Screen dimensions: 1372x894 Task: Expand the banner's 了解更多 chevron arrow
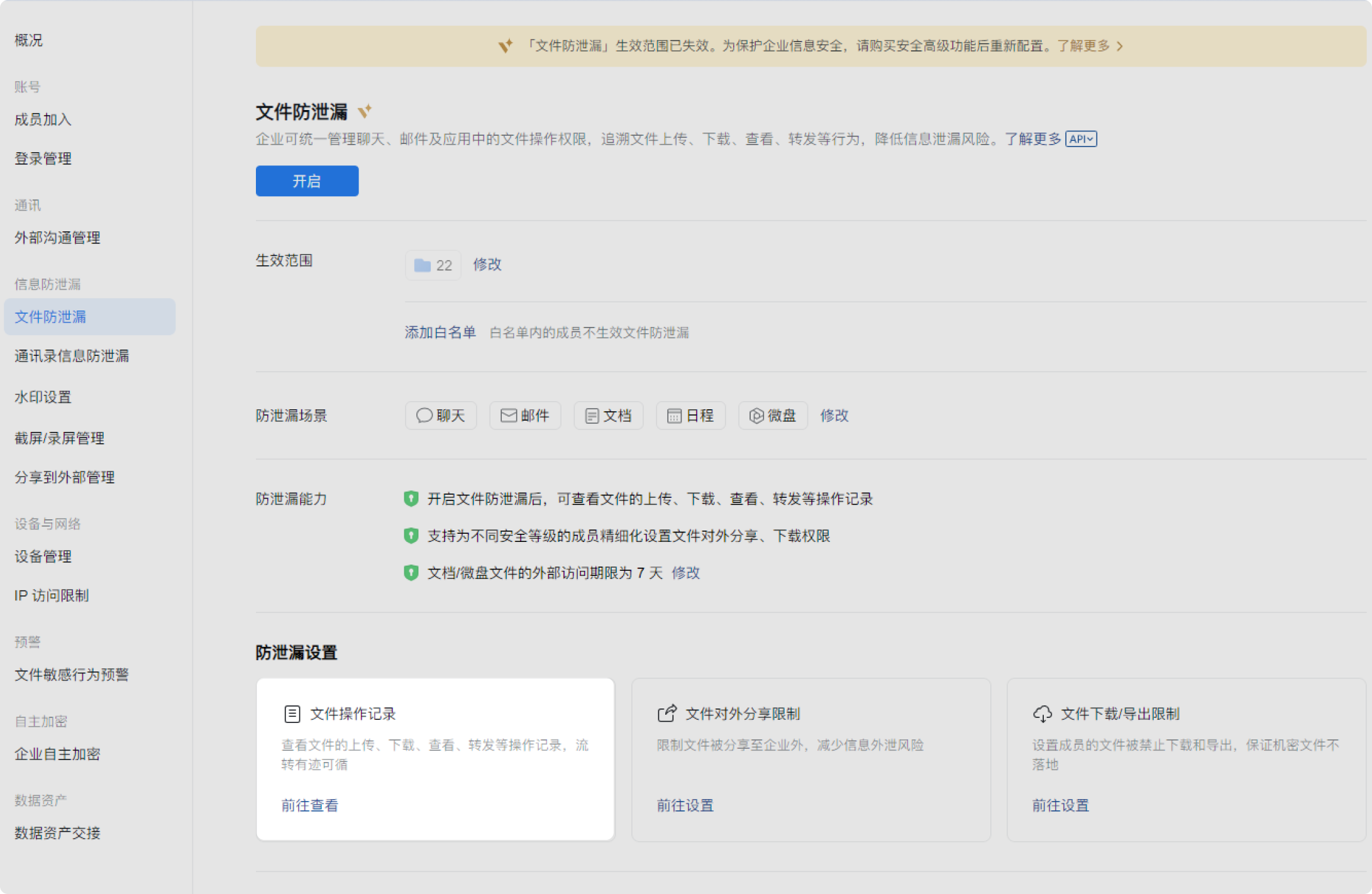1120,46
